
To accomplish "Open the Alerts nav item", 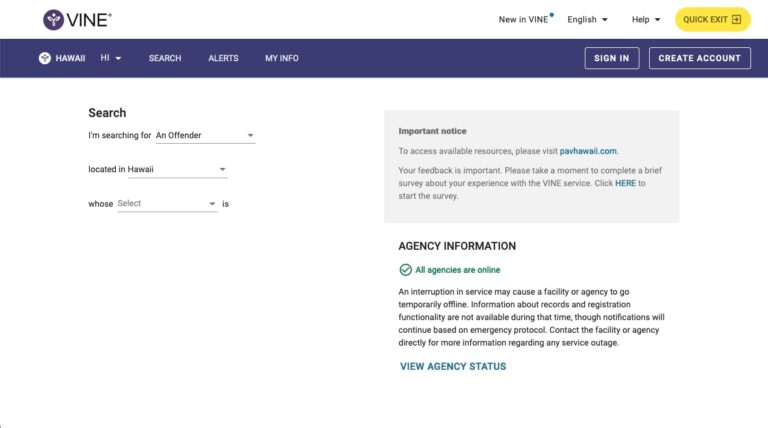I will (223, 58).
